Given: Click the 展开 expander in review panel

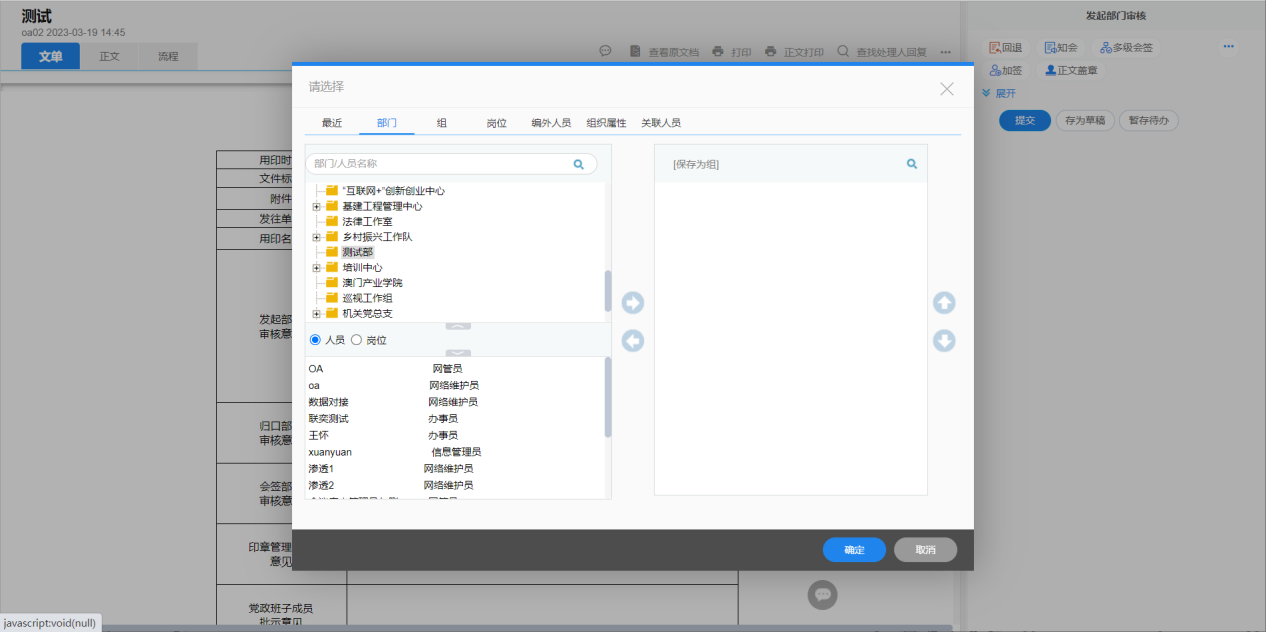Looking at the screenshot, I should (x=999, y=93).
